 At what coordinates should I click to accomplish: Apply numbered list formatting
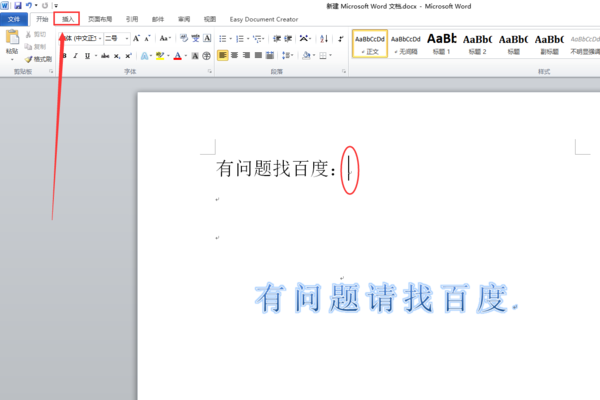(x=240, y=39)
